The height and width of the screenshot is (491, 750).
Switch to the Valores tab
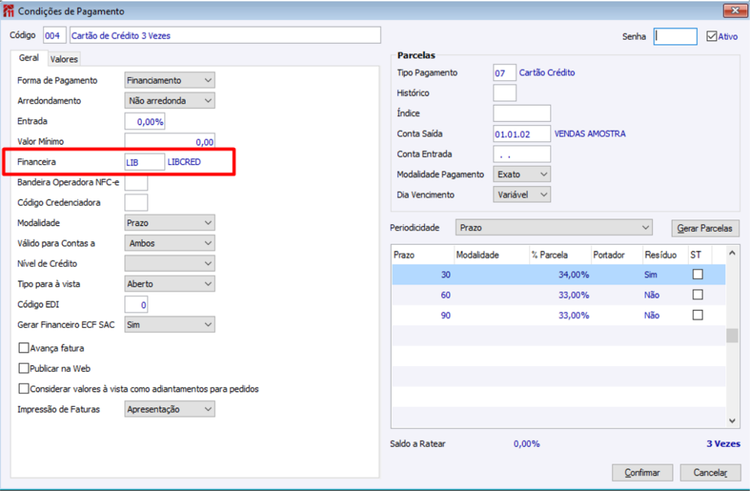(64, 59)
